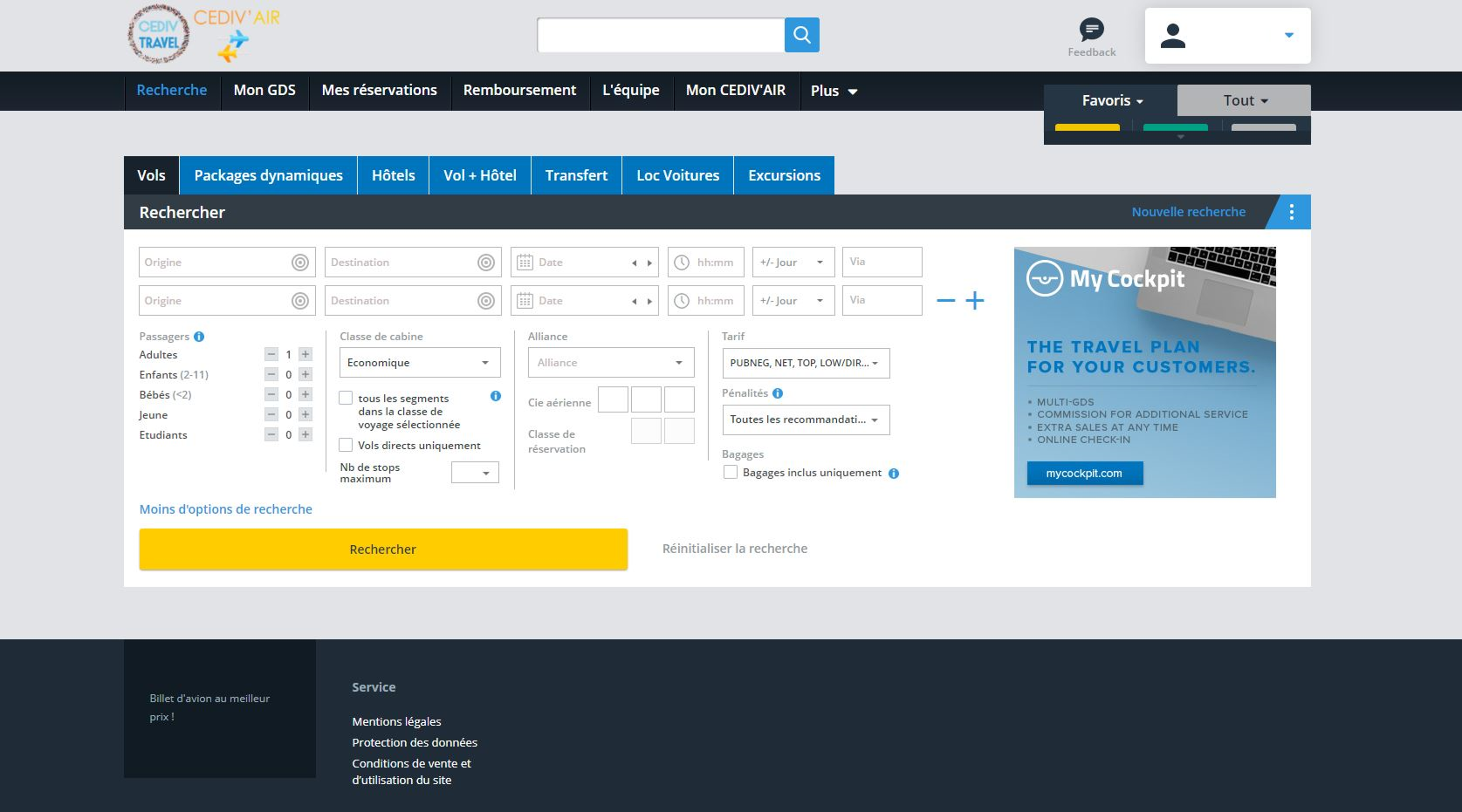Image resolution: width=1462 pixels, height=812 pixels.
Task: Open the Nb de stops maximum dropdown
Action: click(474, 472)
